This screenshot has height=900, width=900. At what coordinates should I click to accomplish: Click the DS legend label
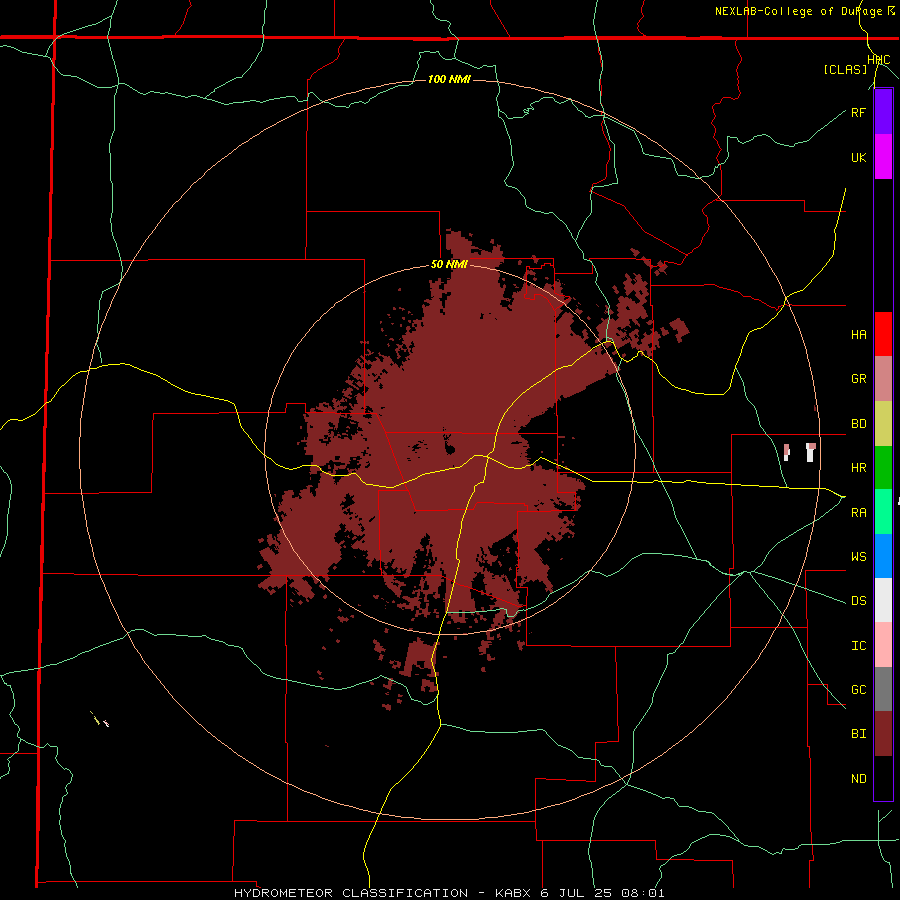click(x=859, y=601)
